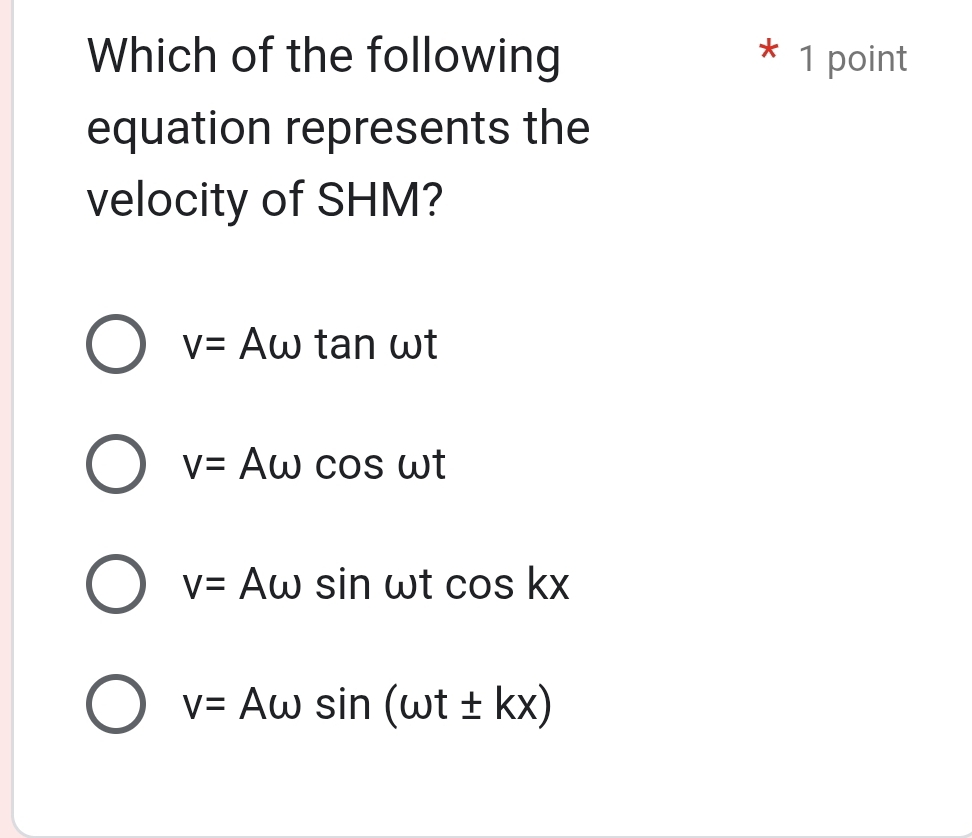The height and width of the screenshot is (838, 972).
Task: Click the word 'velocity' in the question
Action: tap(168, 201)
